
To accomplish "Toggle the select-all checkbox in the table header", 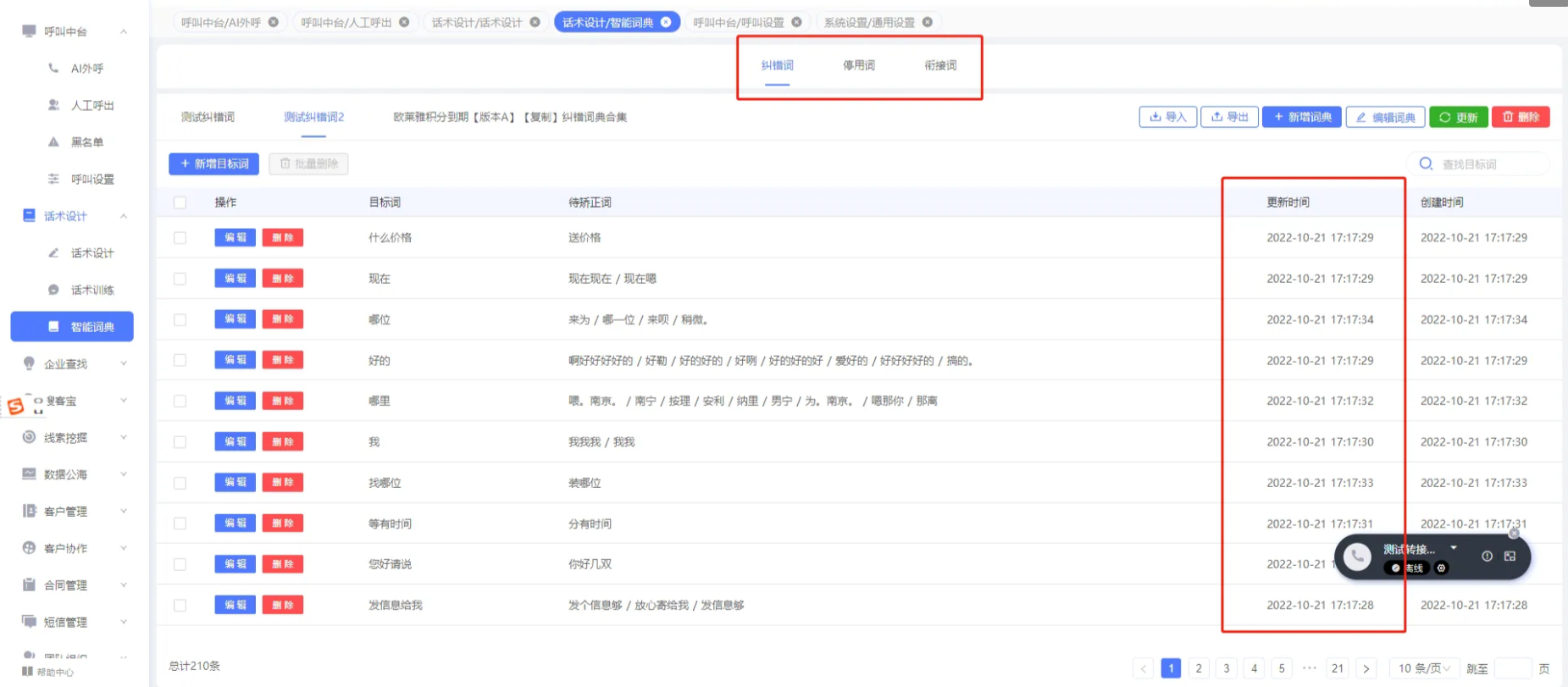I will pyautogui.click(x=180, y=202).
